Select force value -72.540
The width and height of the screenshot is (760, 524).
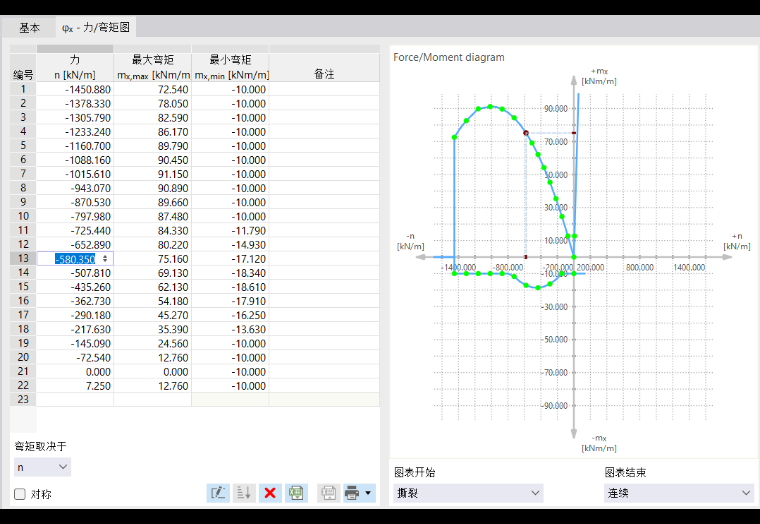75,358
